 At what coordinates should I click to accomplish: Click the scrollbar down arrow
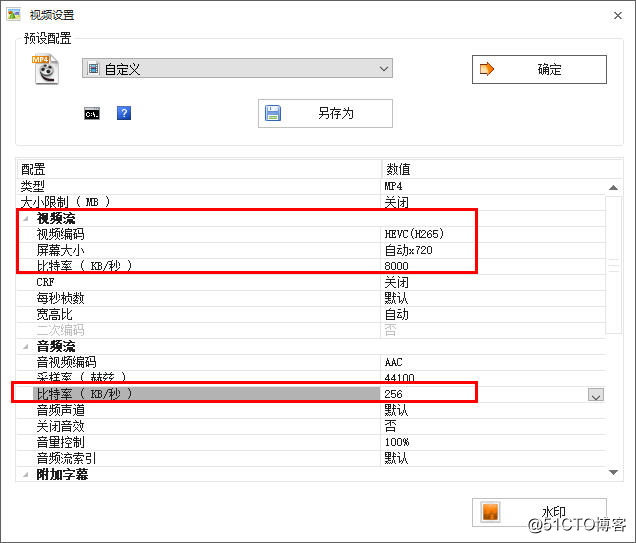614,472
